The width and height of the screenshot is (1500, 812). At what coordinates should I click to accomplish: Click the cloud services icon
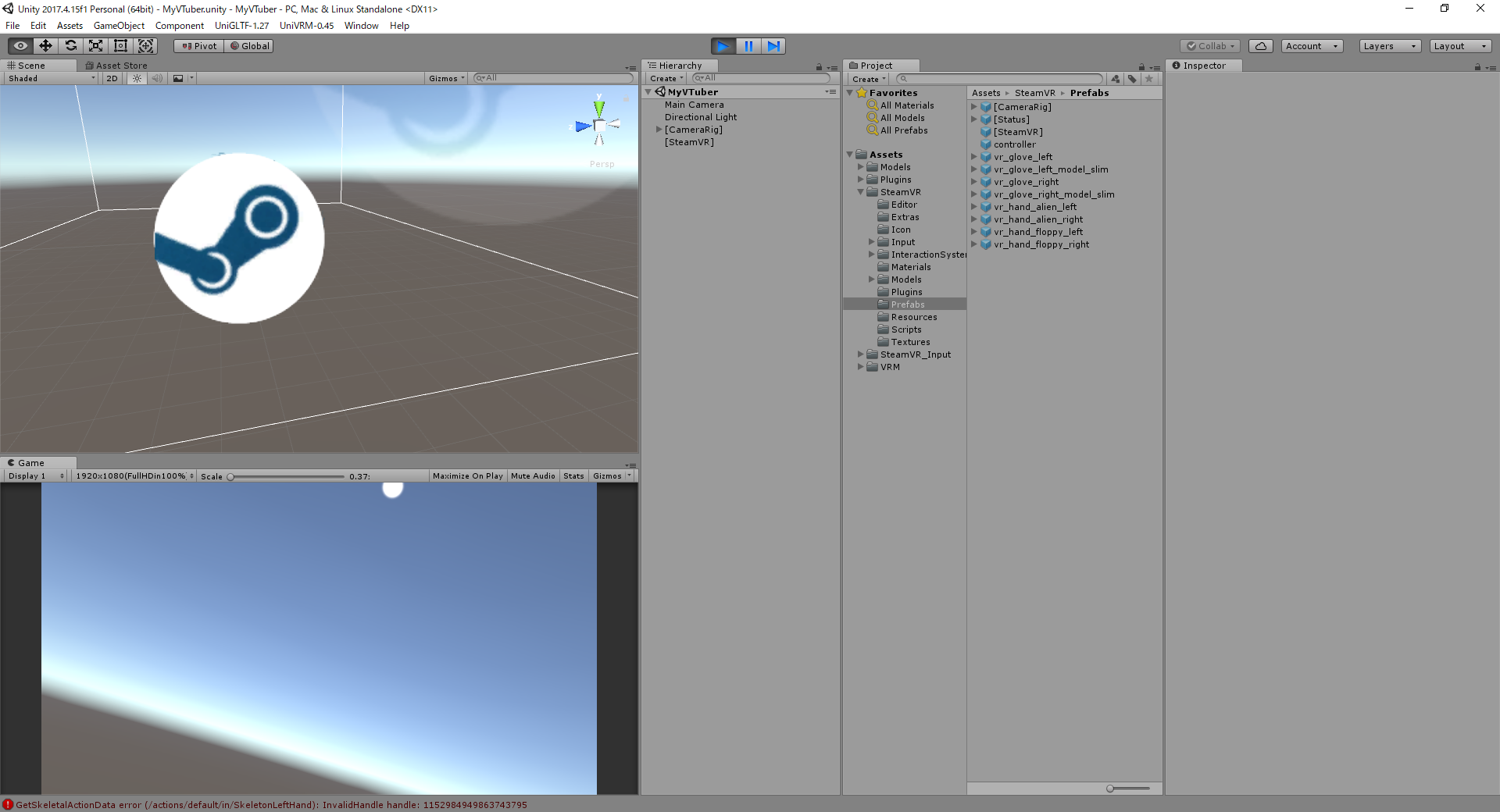tap(1260, 45)
